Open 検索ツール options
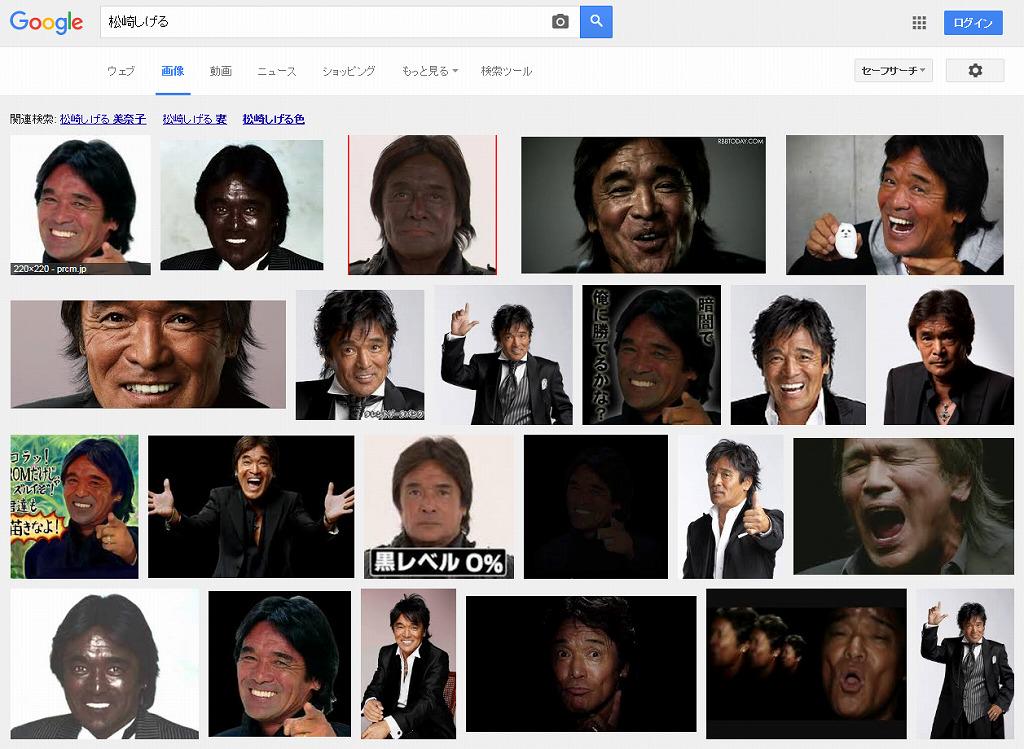This screenshot has height=749, width=1024. (506, 71)
